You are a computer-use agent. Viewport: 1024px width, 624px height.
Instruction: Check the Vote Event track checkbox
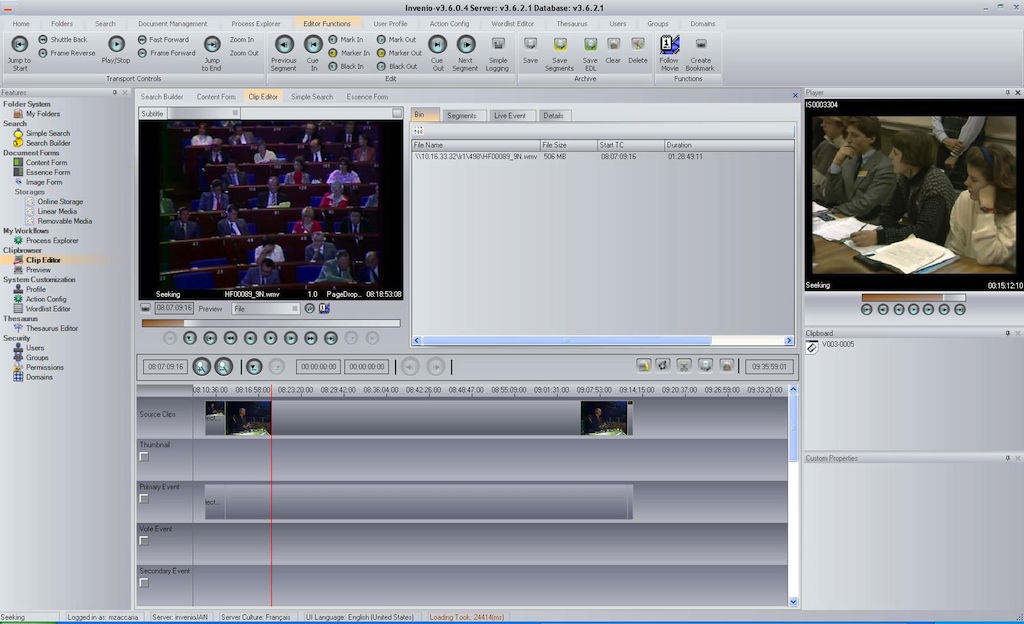(144, 541)
